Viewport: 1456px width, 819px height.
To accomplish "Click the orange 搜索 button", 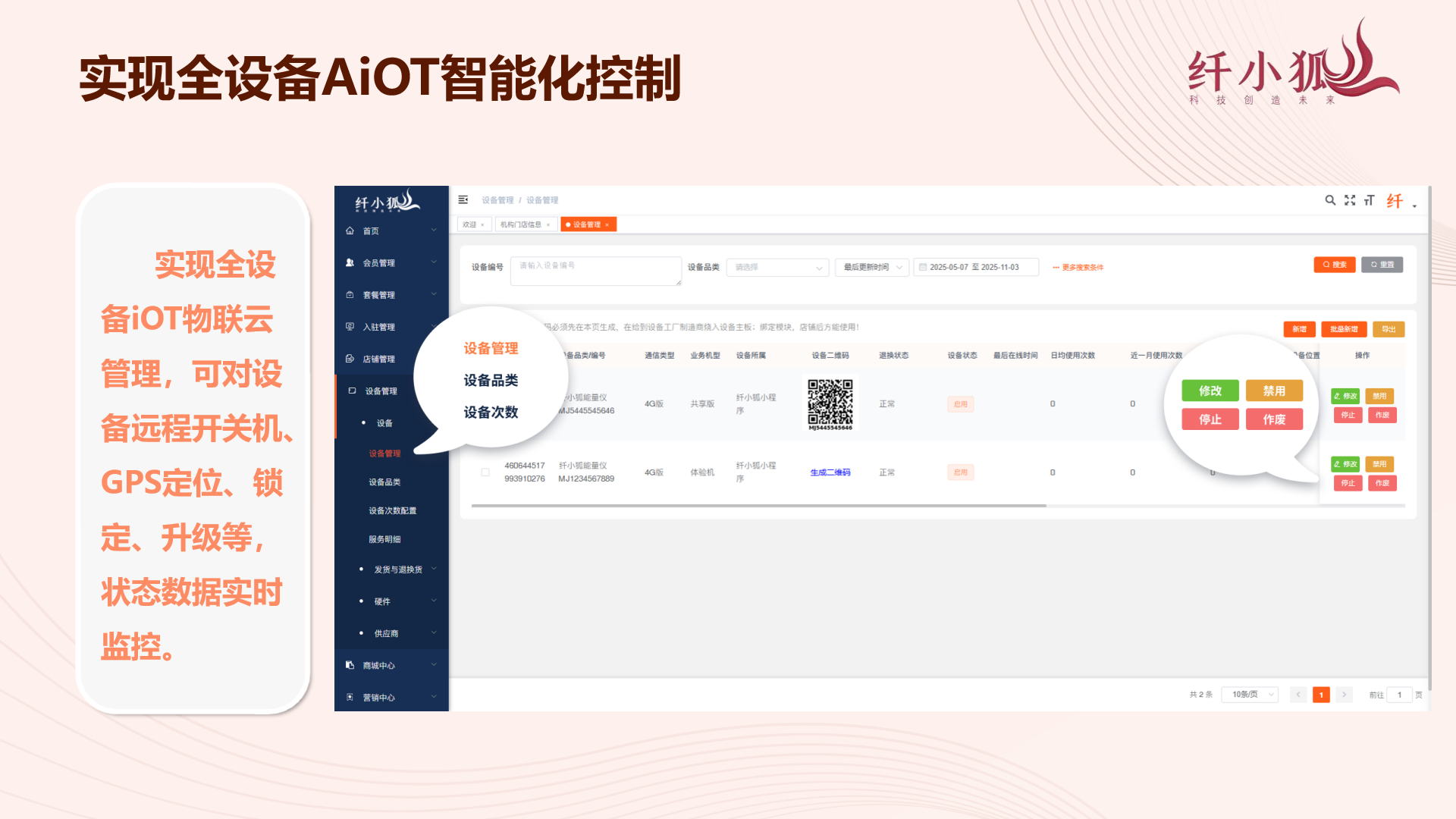I will click(x=1334, y=265).
